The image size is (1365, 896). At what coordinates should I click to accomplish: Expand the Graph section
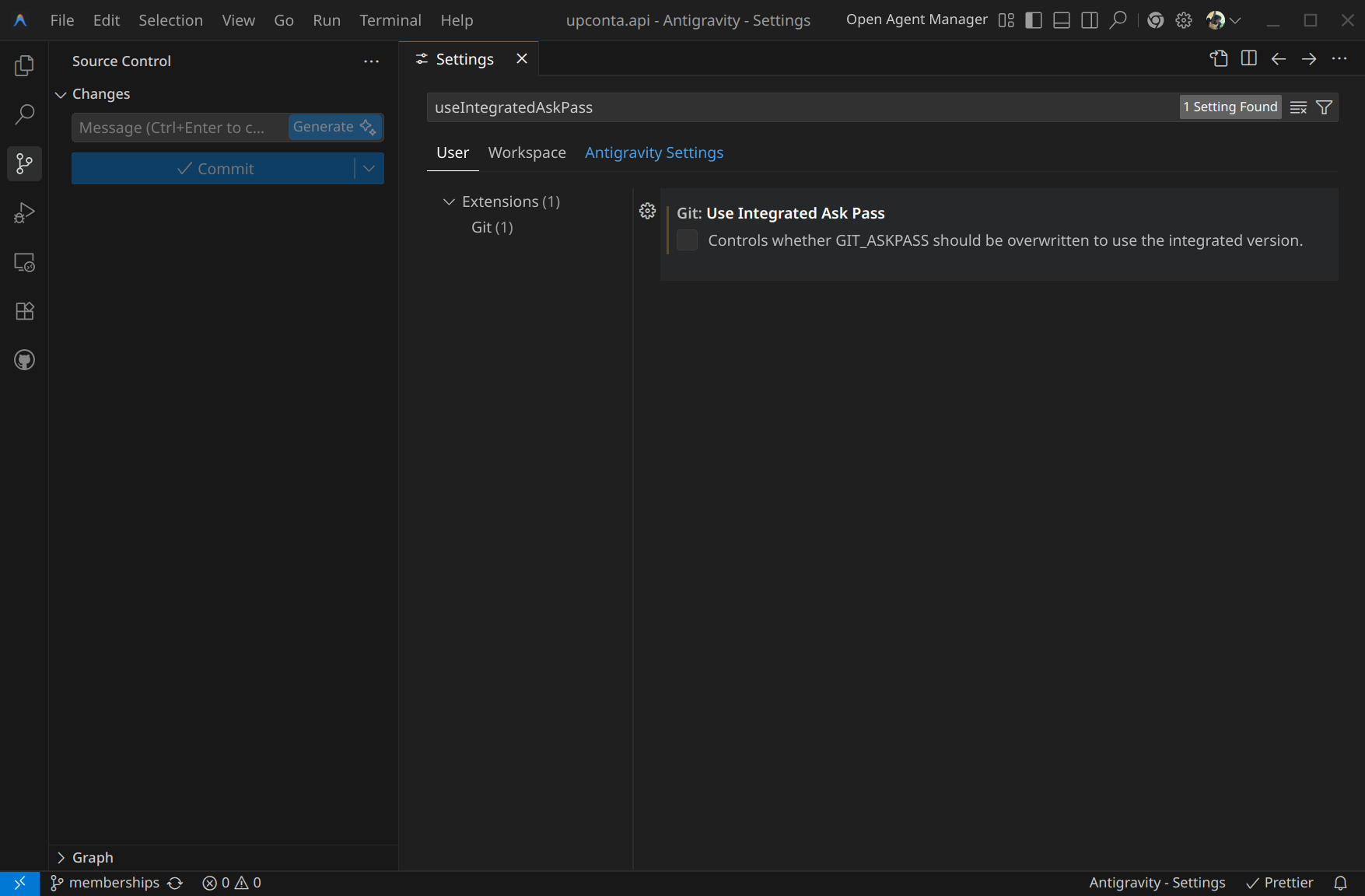61,857
